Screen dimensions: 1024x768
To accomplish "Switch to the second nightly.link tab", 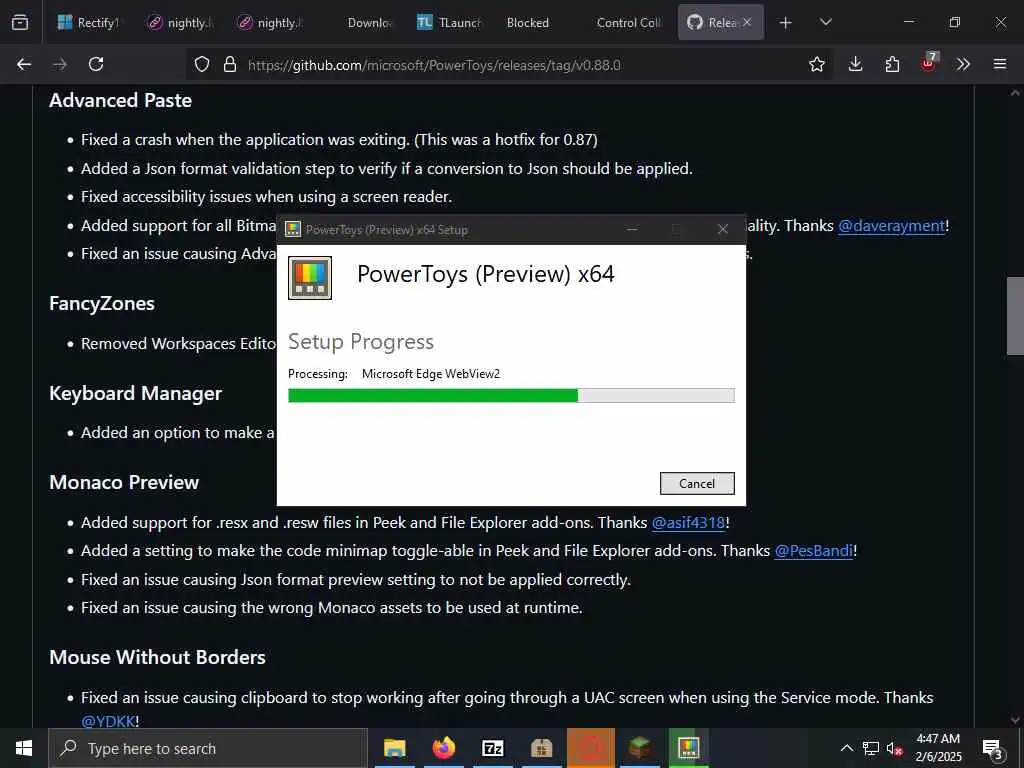I will click(270, 23).
